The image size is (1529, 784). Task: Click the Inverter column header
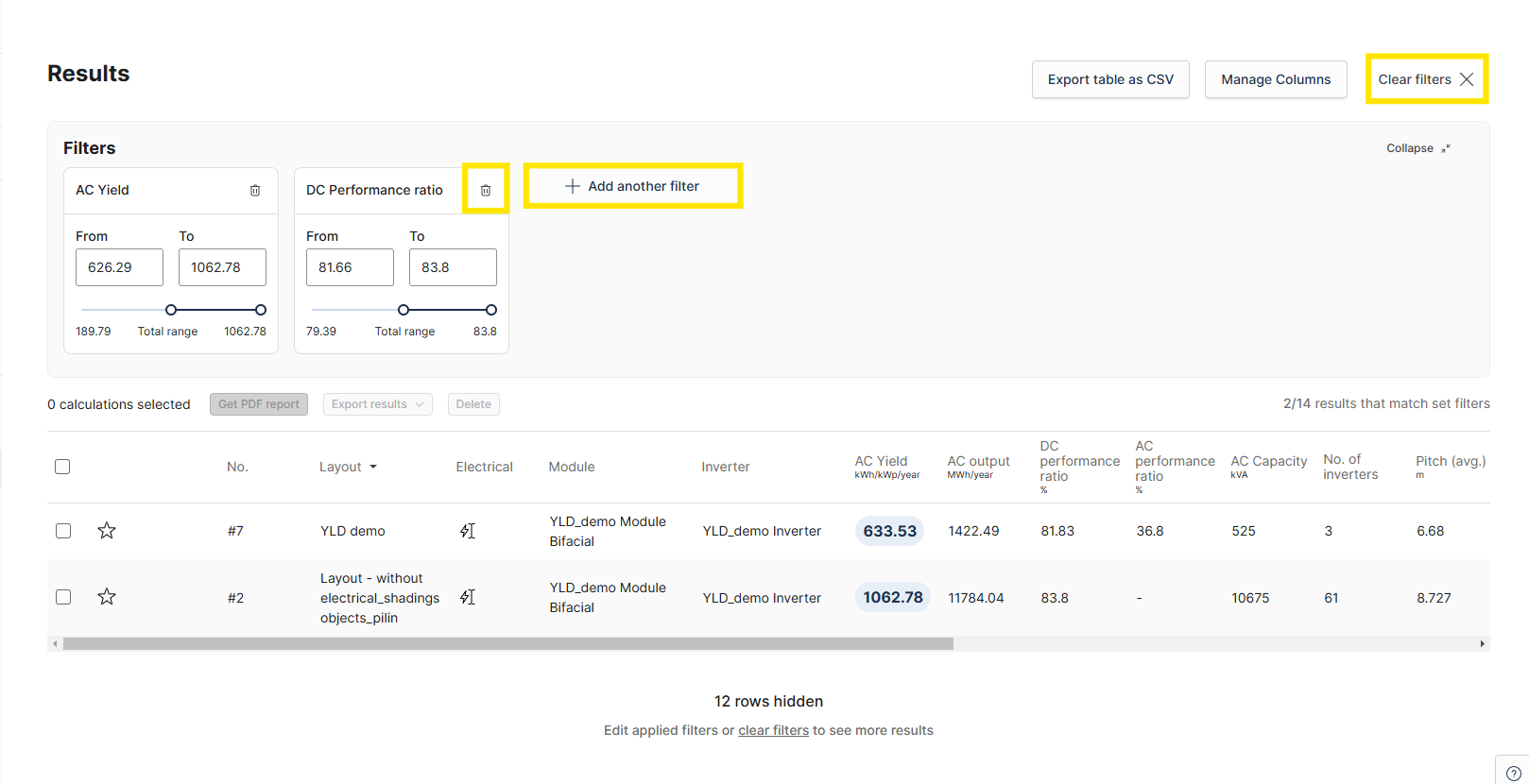[x=726, y=467]
